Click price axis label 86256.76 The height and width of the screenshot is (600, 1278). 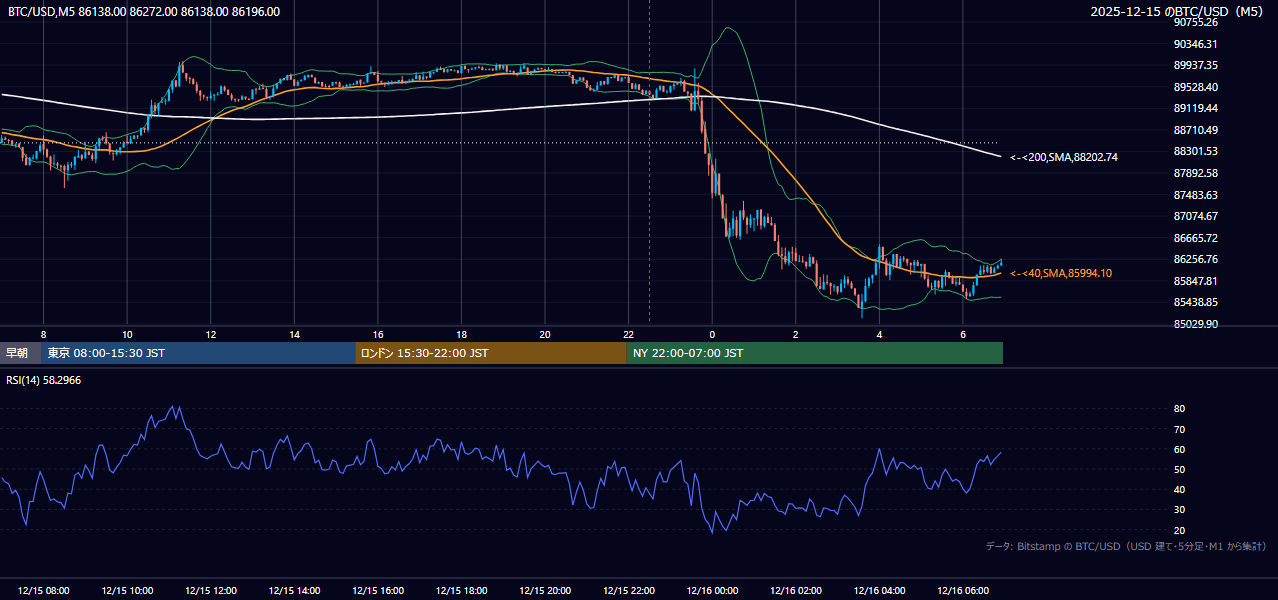tap(1196, 259)
